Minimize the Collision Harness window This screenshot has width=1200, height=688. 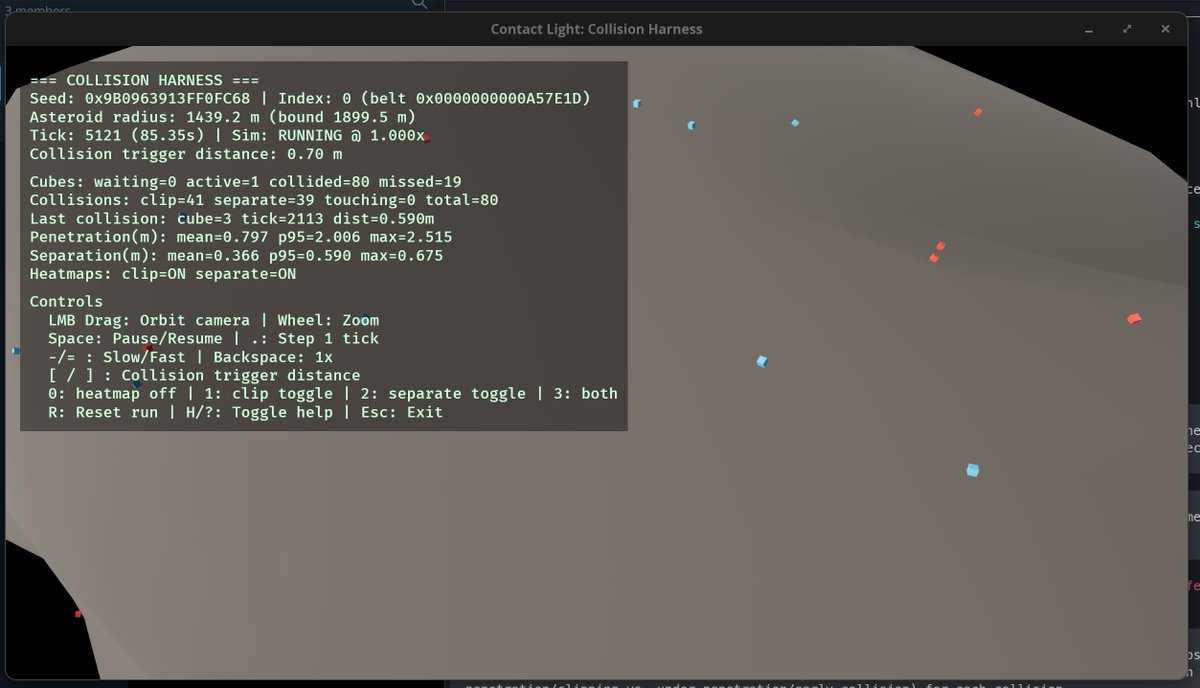click(1090, 29)
